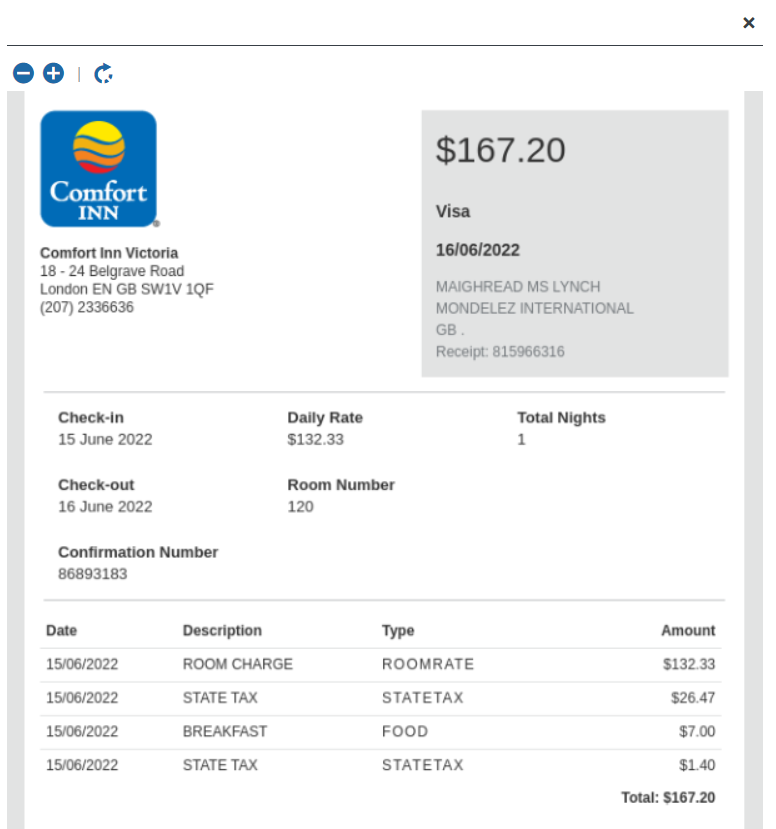This screenshot has height=829, width=776.
Task: Select the 16/06/2022 payment date
Action: point(477,250)
